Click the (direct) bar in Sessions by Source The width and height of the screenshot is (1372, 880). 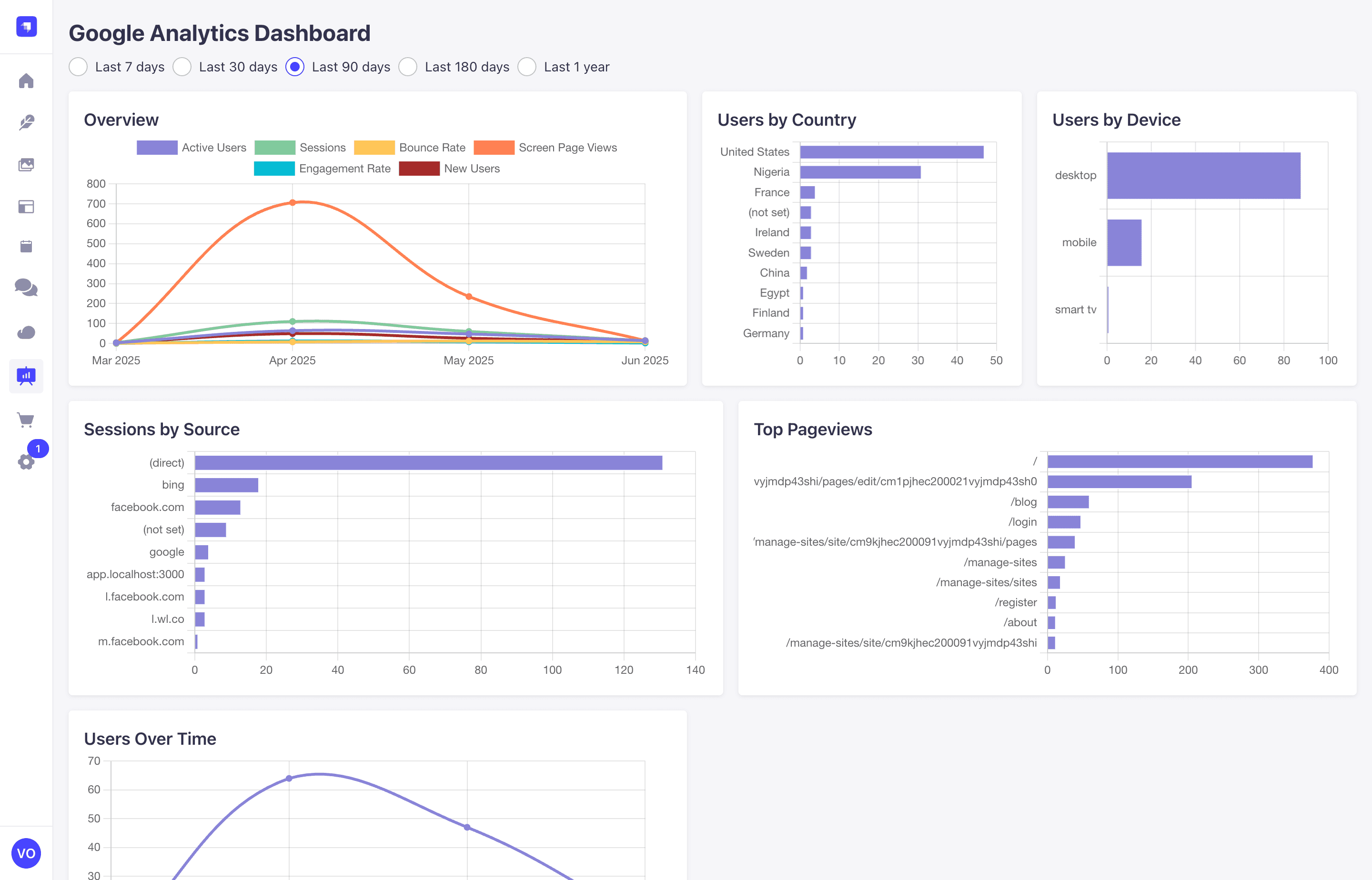[x=429, y=462]
